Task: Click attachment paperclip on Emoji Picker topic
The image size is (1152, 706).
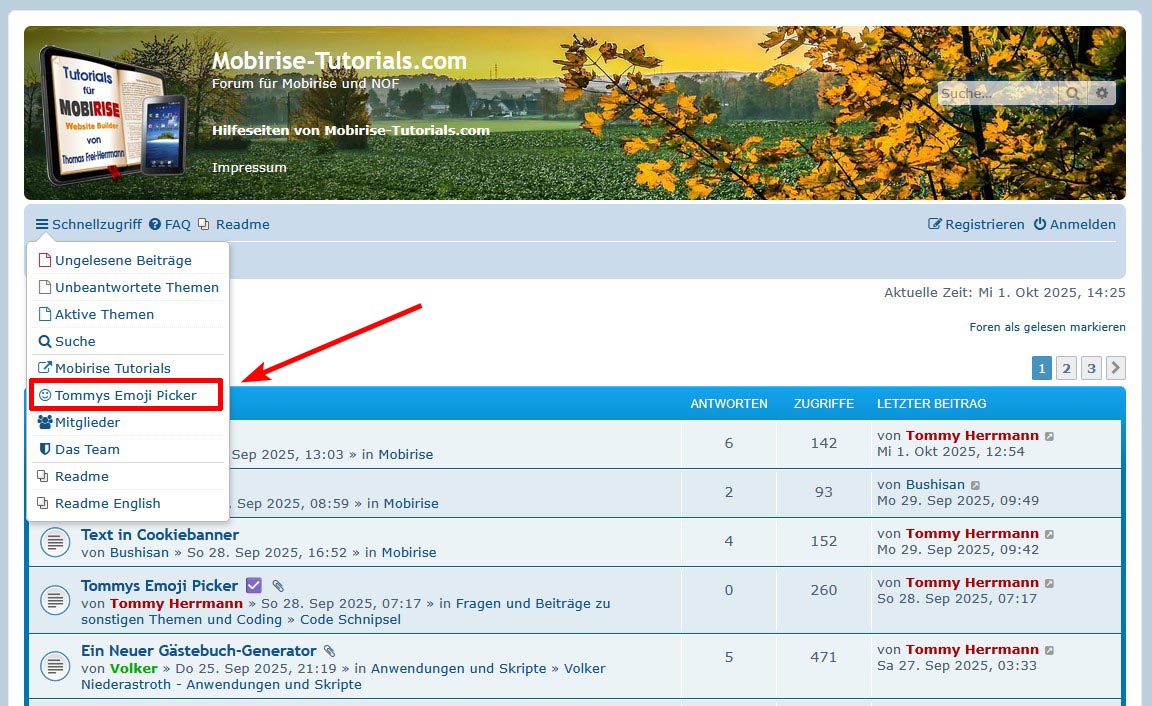Action: pyautogui.click(x=278, y=586)
